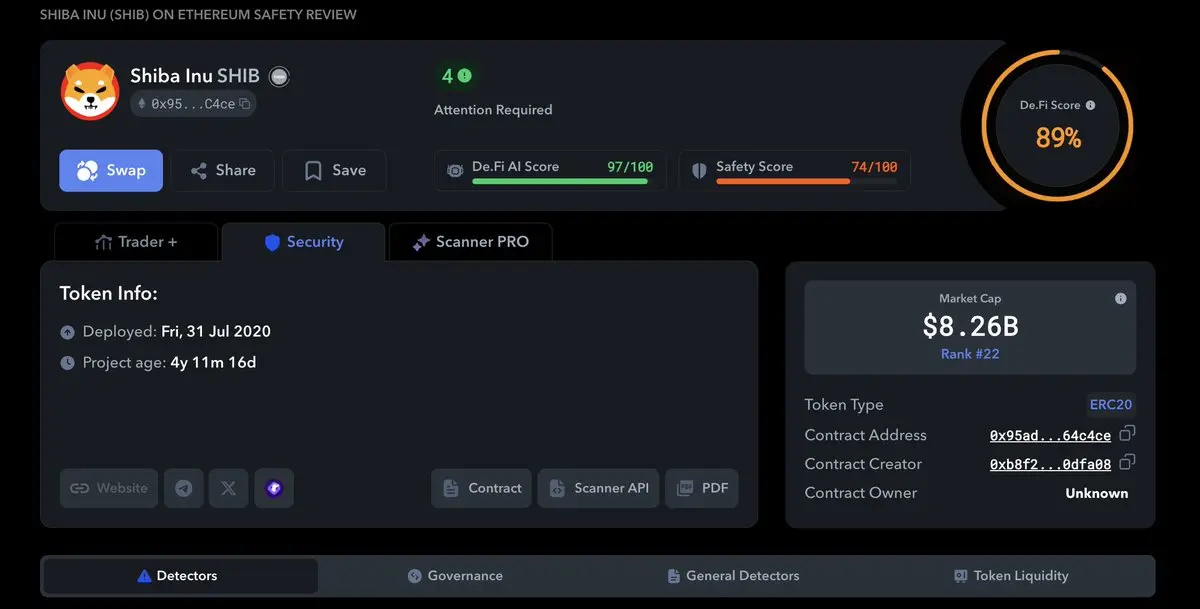The image size is (1200, 609).
Task: Download the PDF report
Action: pos(702,488)
